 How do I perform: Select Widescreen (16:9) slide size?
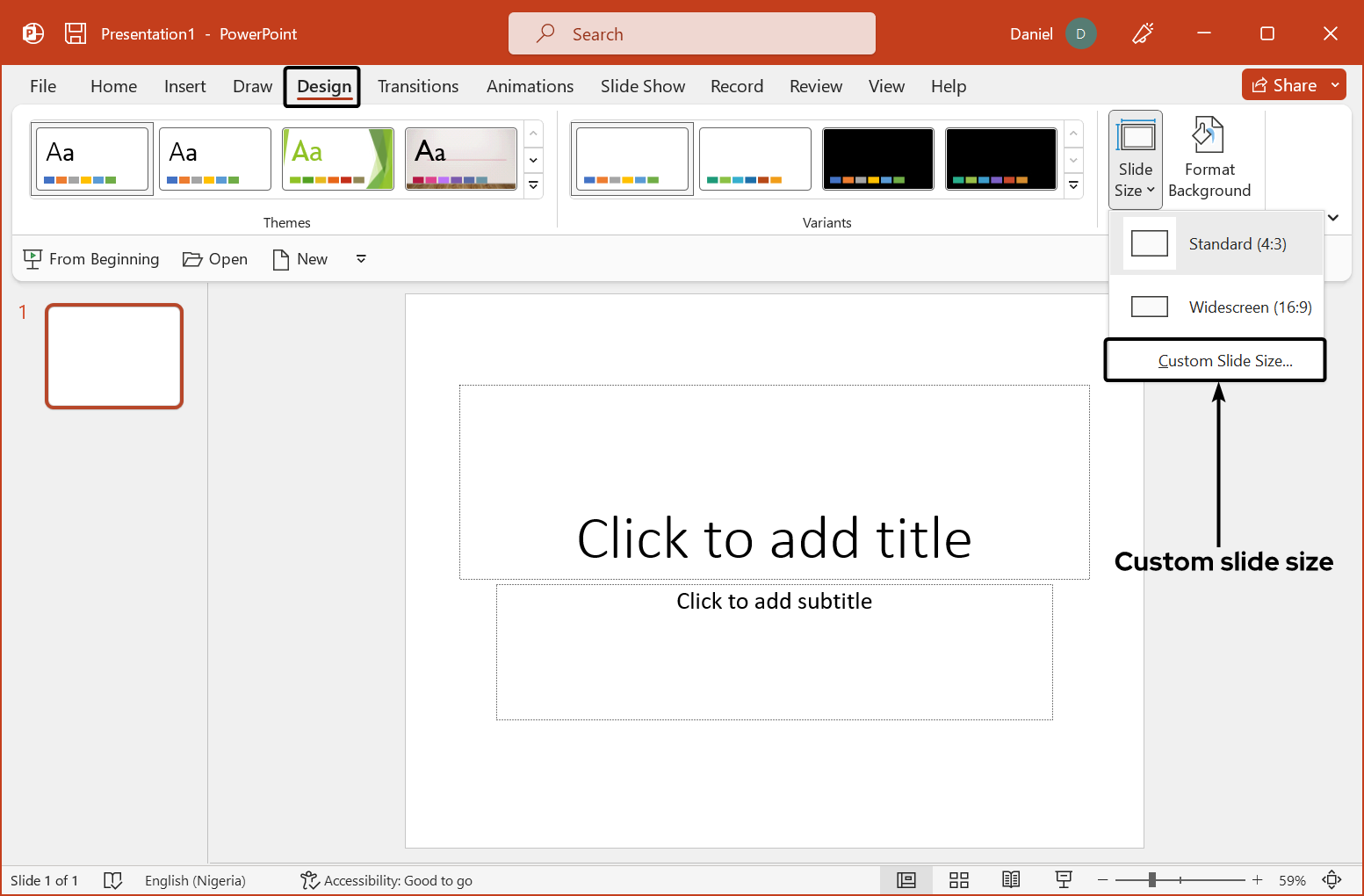pos(1216,307)
